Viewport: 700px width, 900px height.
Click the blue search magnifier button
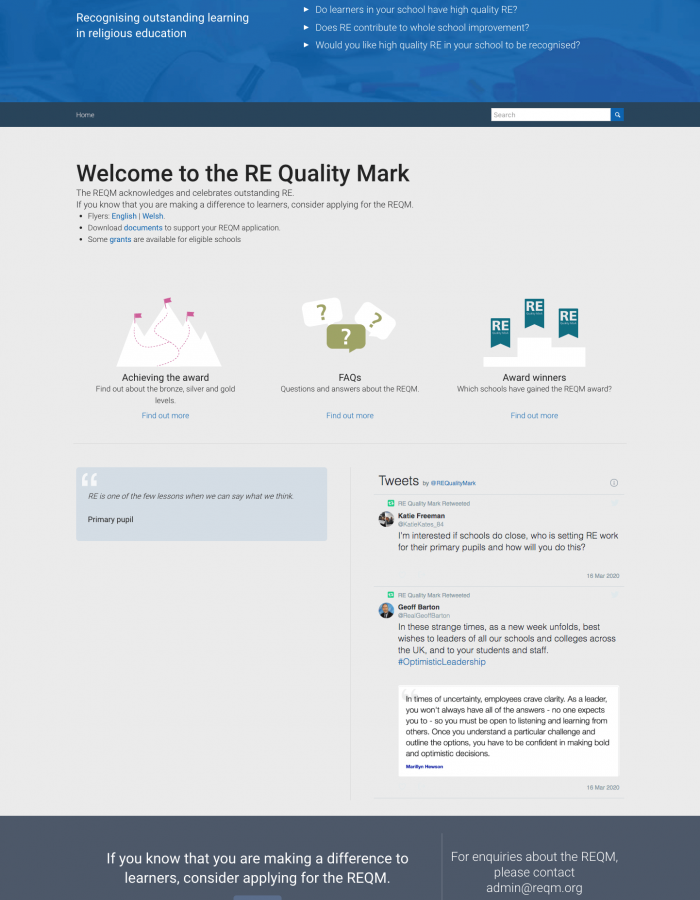(617, 115)
